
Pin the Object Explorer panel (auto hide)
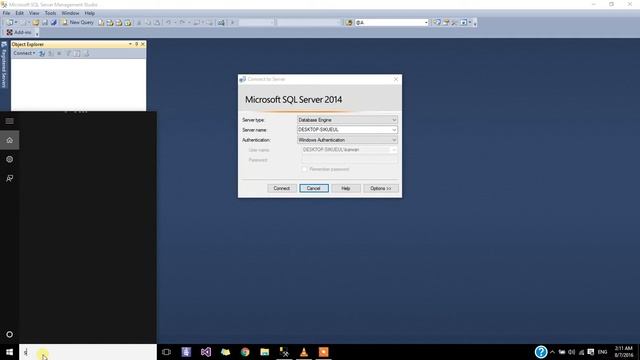[136, 44]
